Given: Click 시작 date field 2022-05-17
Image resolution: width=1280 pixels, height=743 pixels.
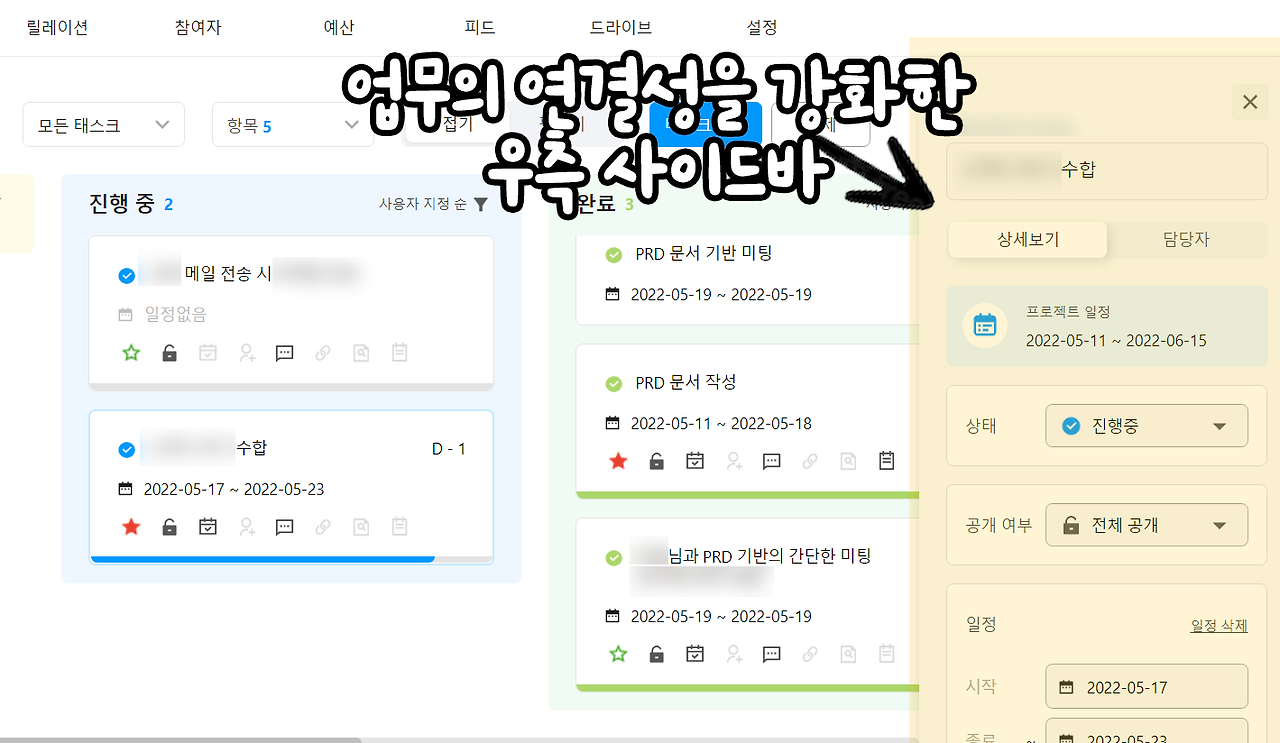Looking at the screenshot, I should pos(1147,687).
